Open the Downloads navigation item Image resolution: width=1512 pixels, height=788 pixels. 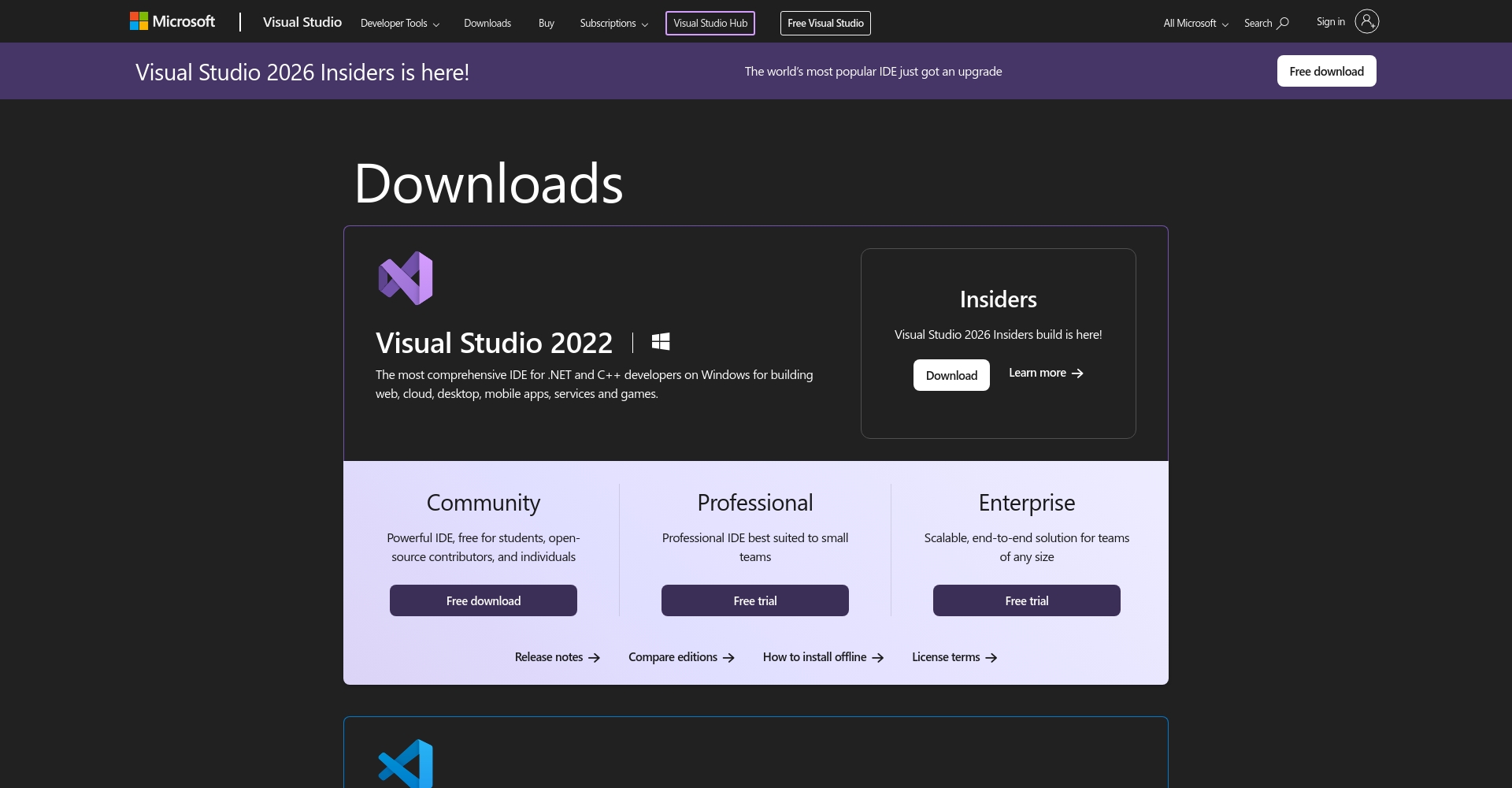click(x=487, y=23)
